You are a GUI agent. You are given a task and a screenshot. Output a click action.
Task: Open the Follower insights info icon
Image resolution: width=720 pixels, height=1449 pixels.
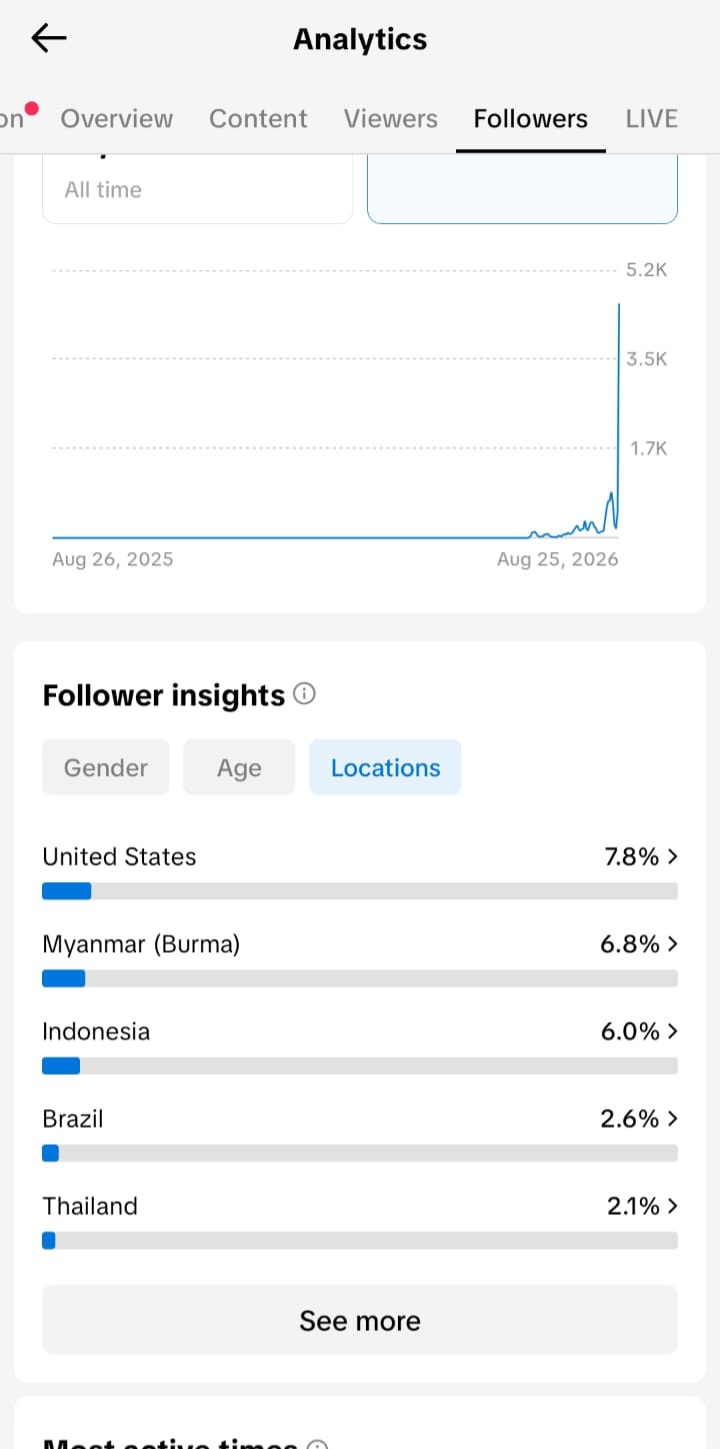(305, 694)
